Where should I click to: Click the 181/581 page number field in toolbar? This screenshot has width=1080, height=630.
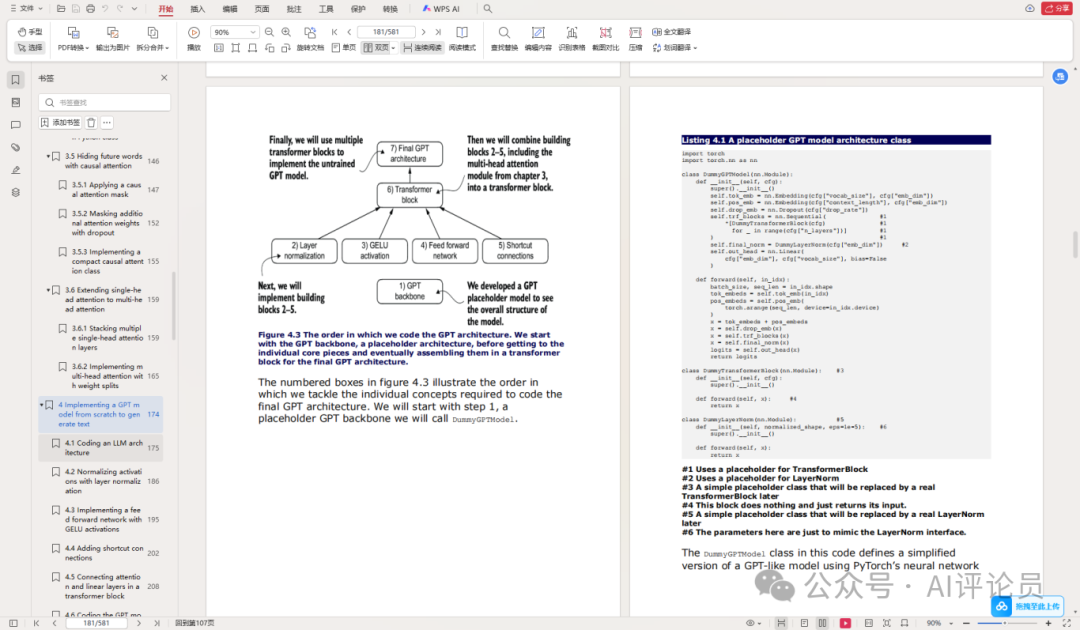[x=386, y=32]
